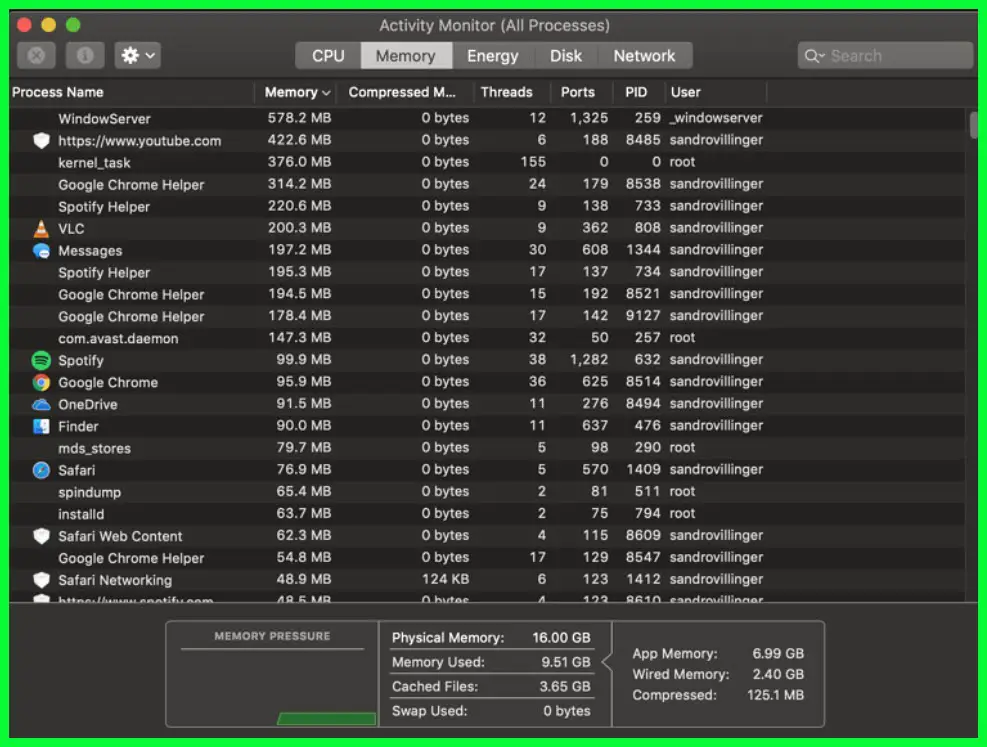Viewport: 987px width, 747px height.
Task: Click the PID 8485 cell
Action: tap(643, 140)
